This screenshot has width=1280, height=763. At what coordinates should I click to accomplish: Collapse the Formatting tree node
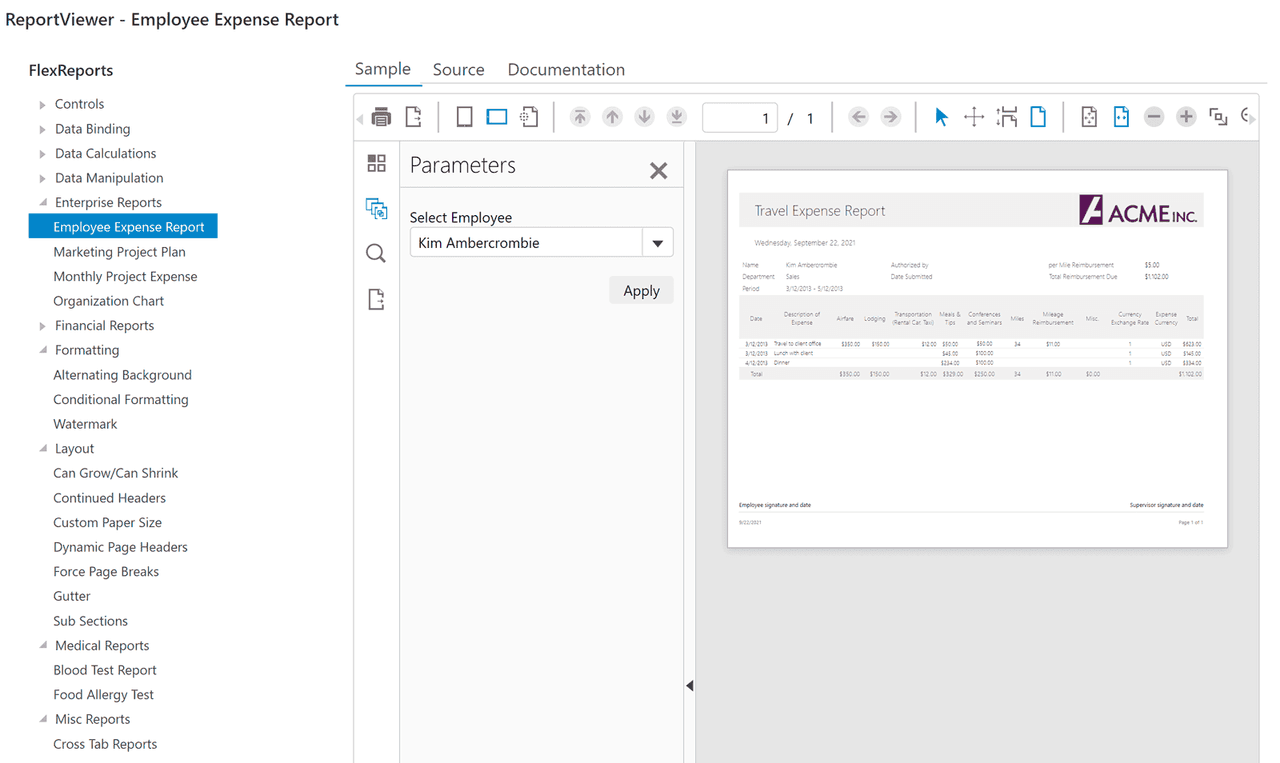43,350
